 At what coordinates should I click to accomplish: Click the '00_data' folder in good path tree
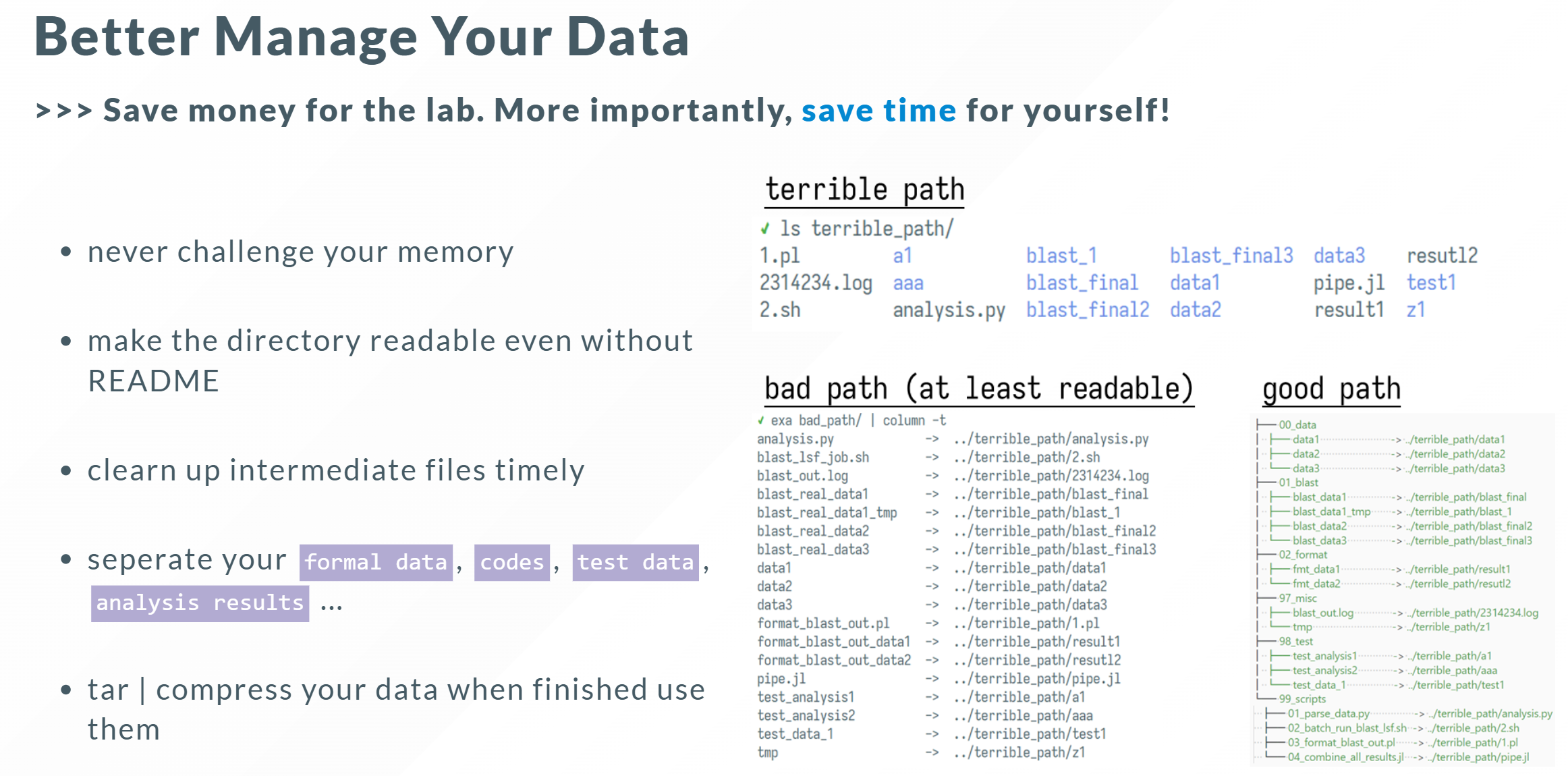(1297, 425)
